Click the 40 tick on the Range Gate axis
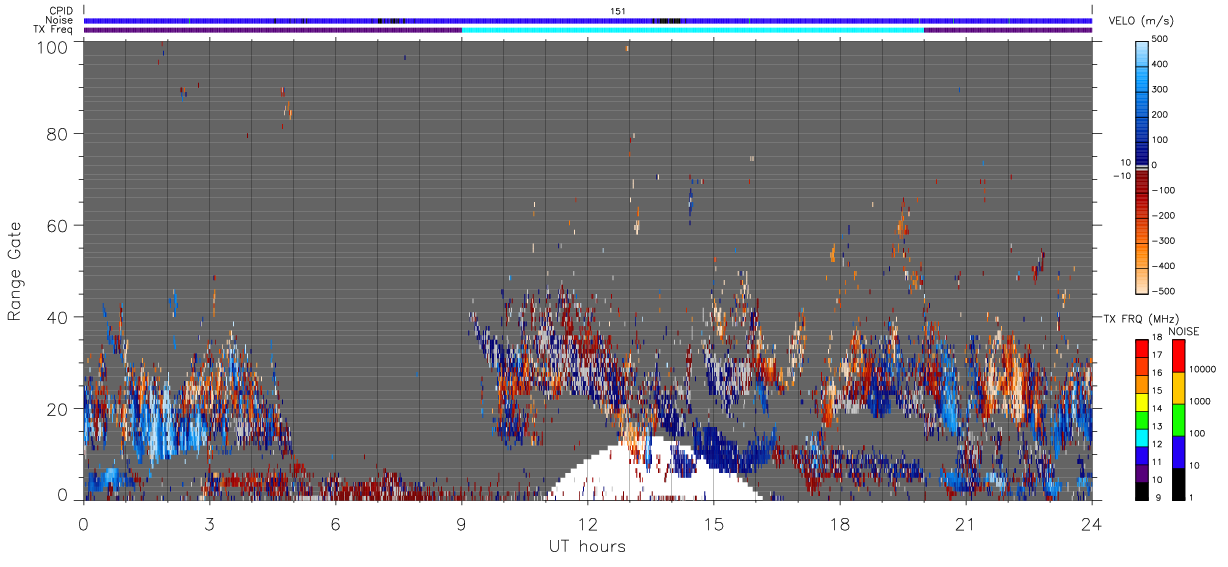The width and height of the screenshot is (1228, 567). coord(55,317)
